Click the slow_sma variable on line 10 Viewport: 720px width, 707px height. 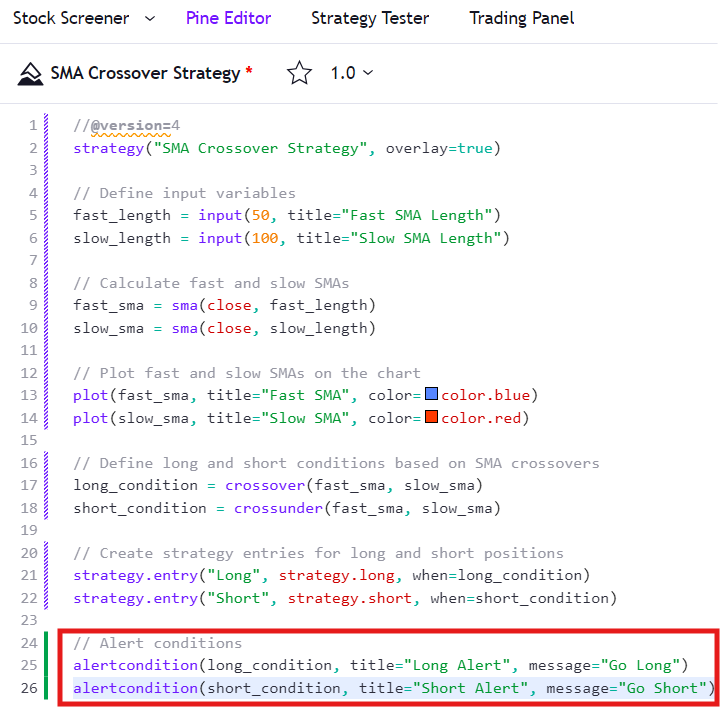pos(108,329)
